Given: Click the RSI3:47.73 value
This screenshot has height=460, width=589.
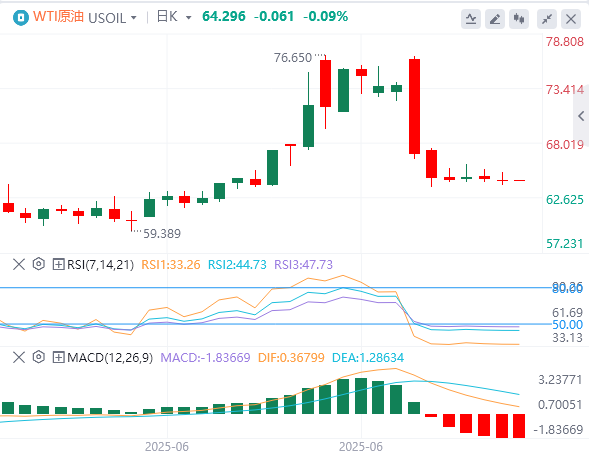Looking at the screenshot, I should click(x=304, y=265).
